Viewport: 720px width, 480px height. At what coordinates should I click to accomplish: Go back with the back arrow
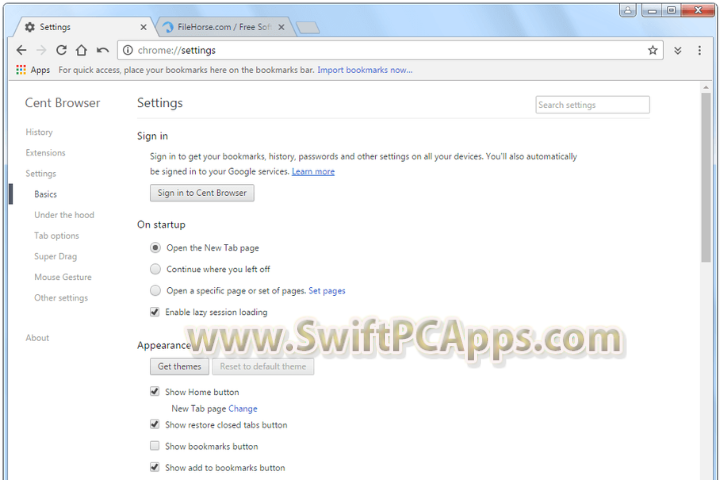(21, 50)
